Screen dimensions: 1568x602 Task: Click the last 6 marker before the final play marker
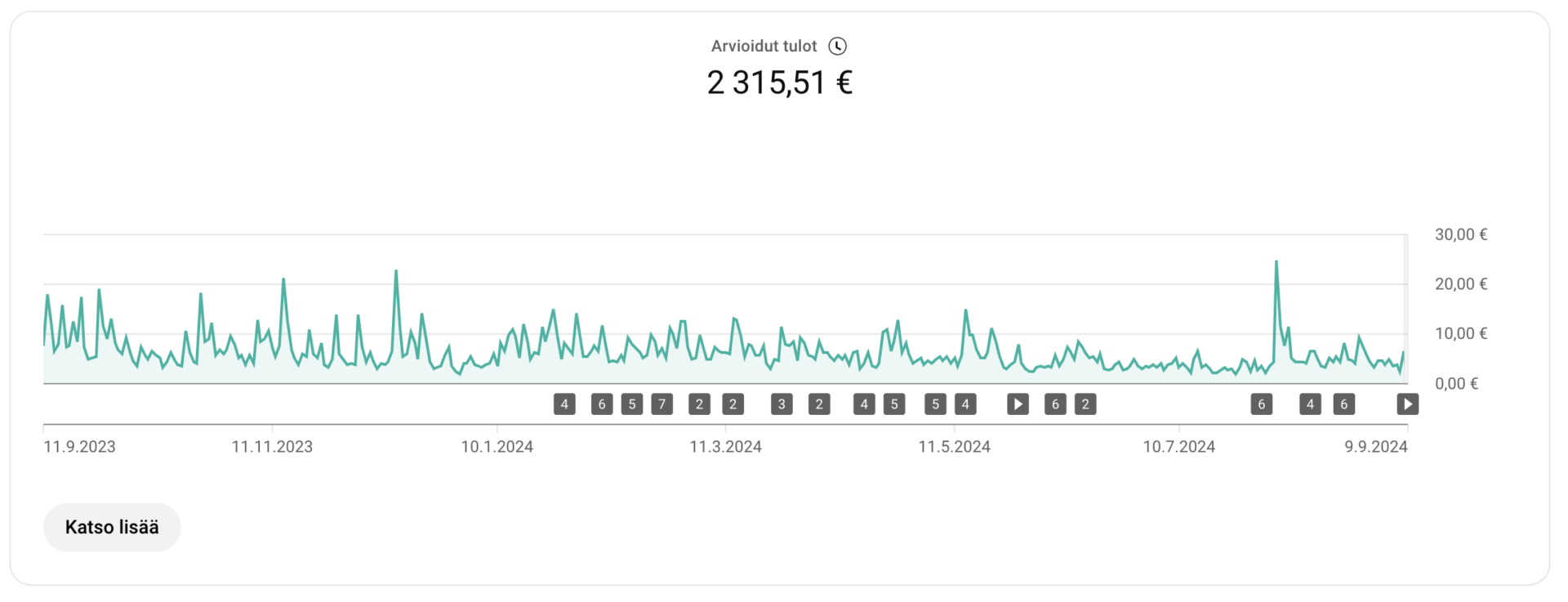click(x=1343, y=404)
